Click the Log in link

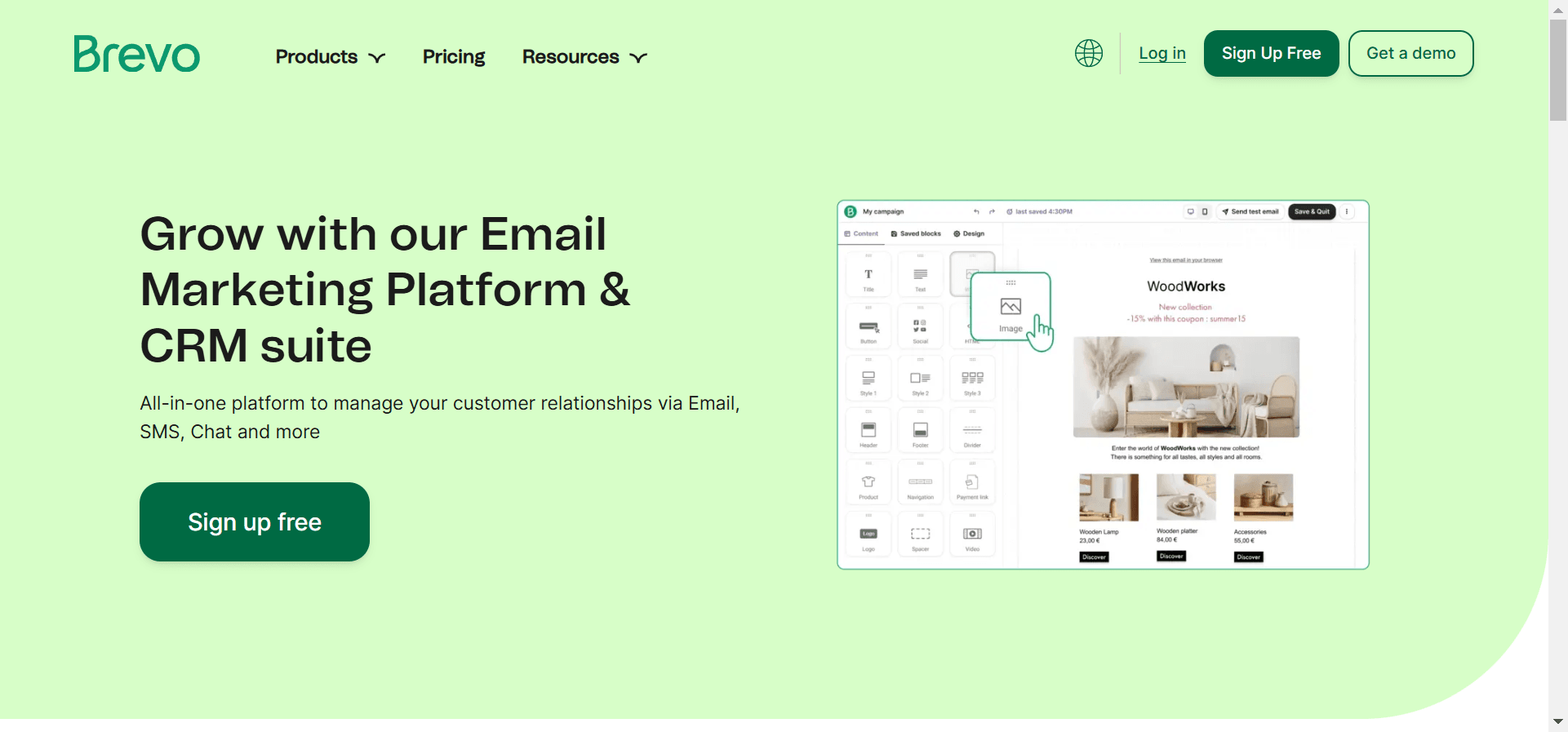point(1162,53)
